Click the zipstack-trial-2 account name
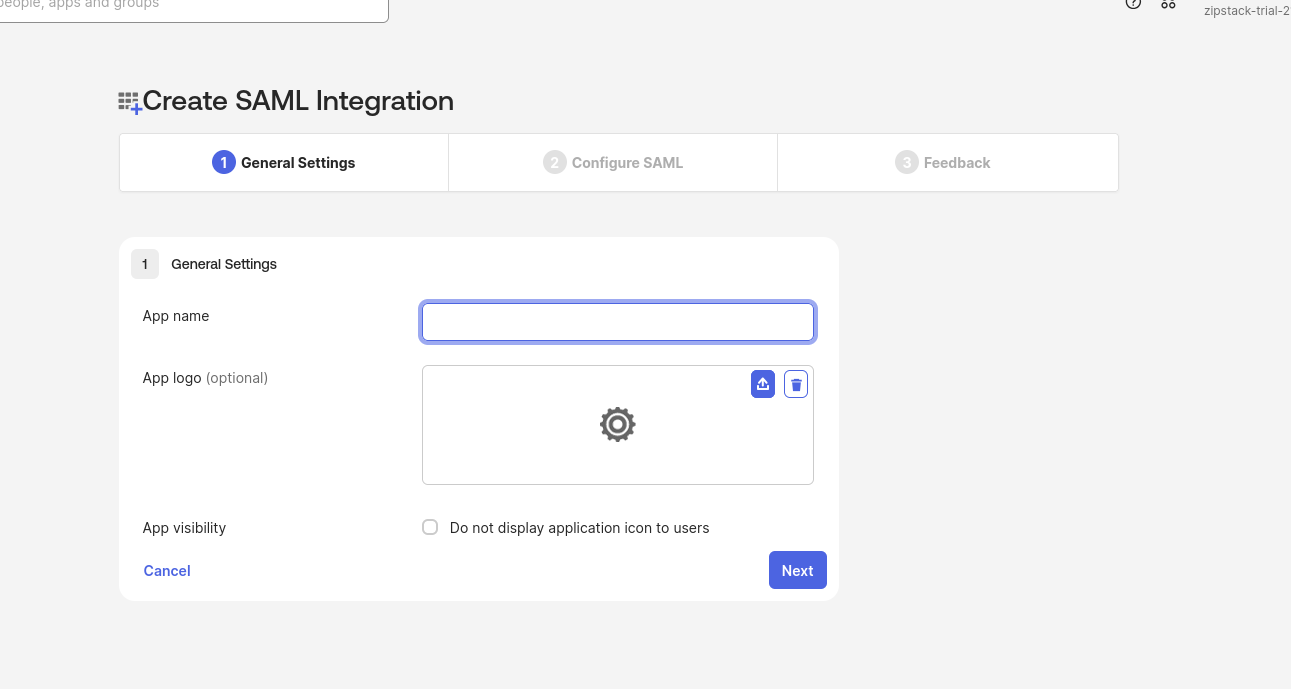 1245,11
